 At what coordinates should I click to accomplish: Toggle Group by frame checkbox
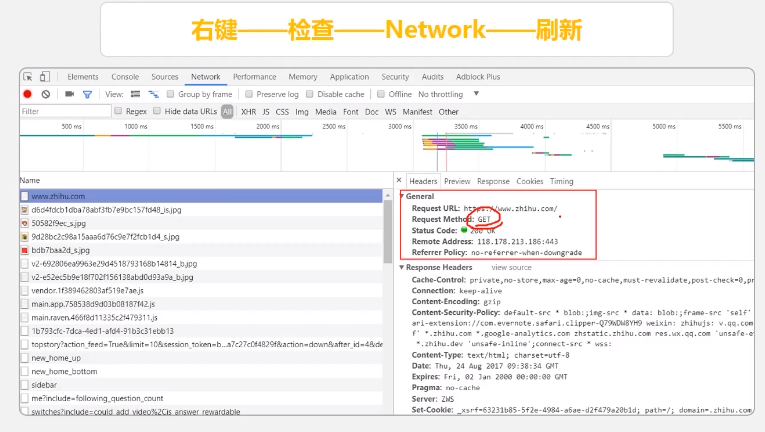point(170,94)
